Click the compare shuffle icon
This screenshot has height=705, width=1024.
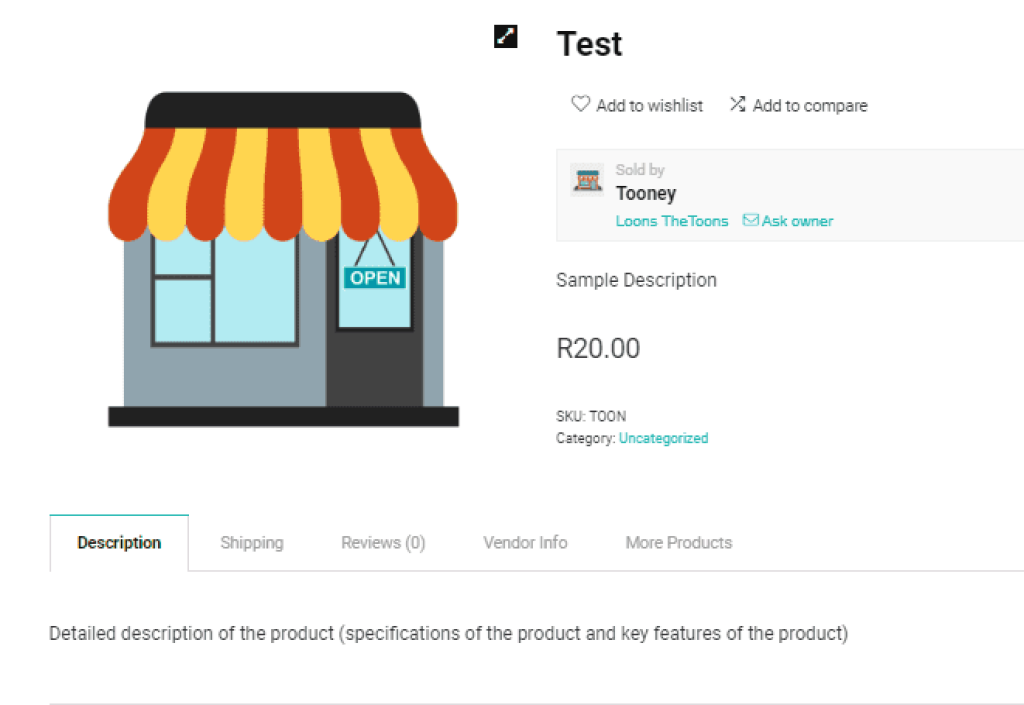pos(737,104)
